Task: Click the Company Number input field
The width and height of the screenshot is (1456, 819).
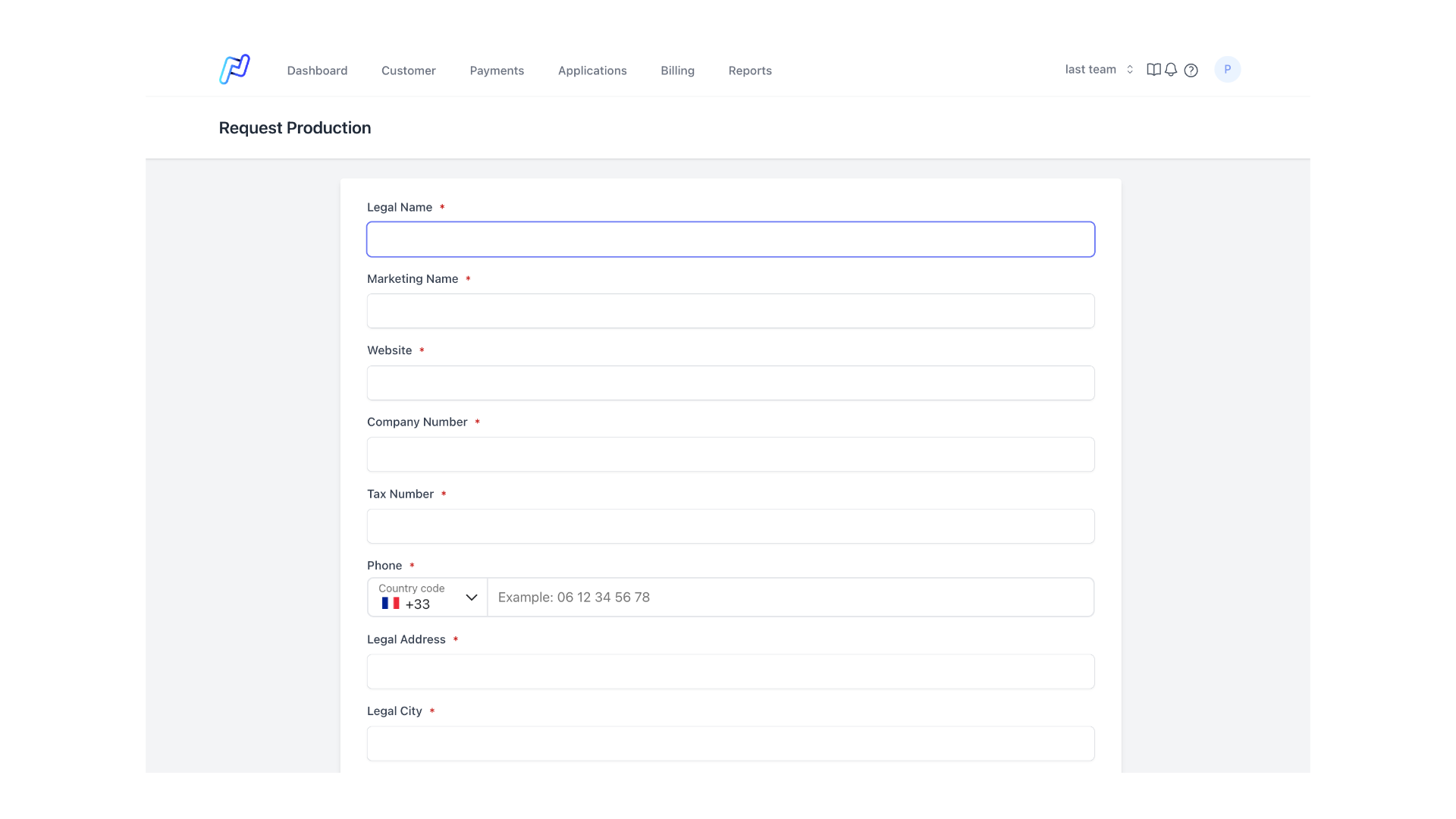Action: point(730,454)
